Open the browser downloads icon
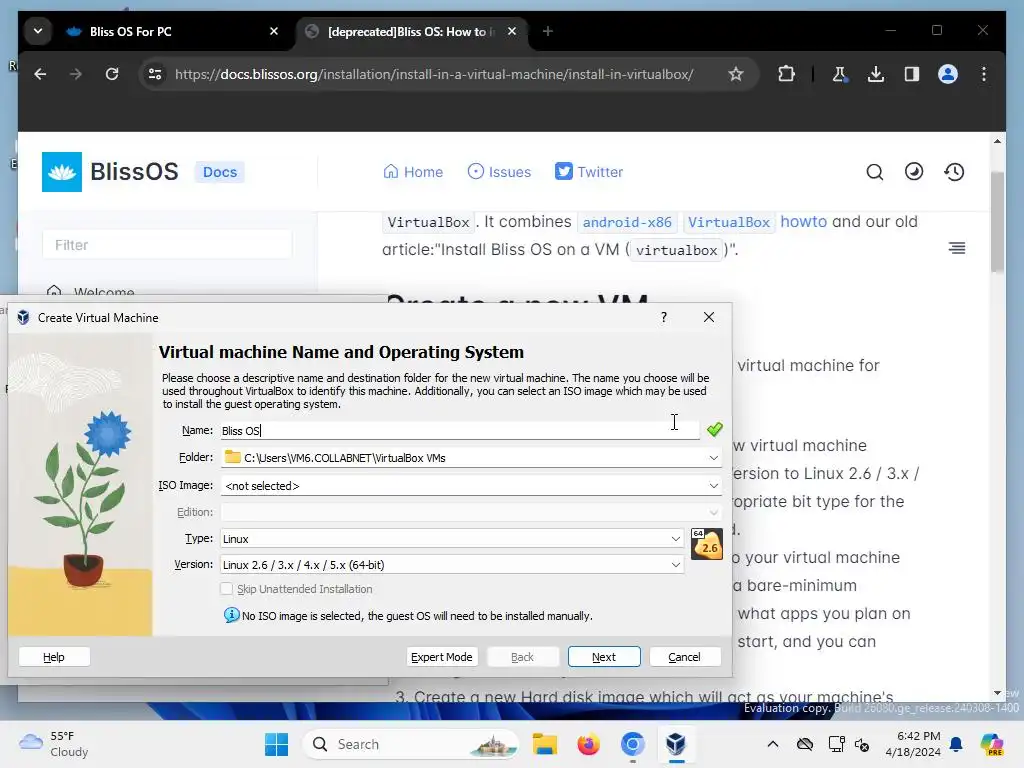Viewport: 1024px width, 768px height. click(876, 74)
